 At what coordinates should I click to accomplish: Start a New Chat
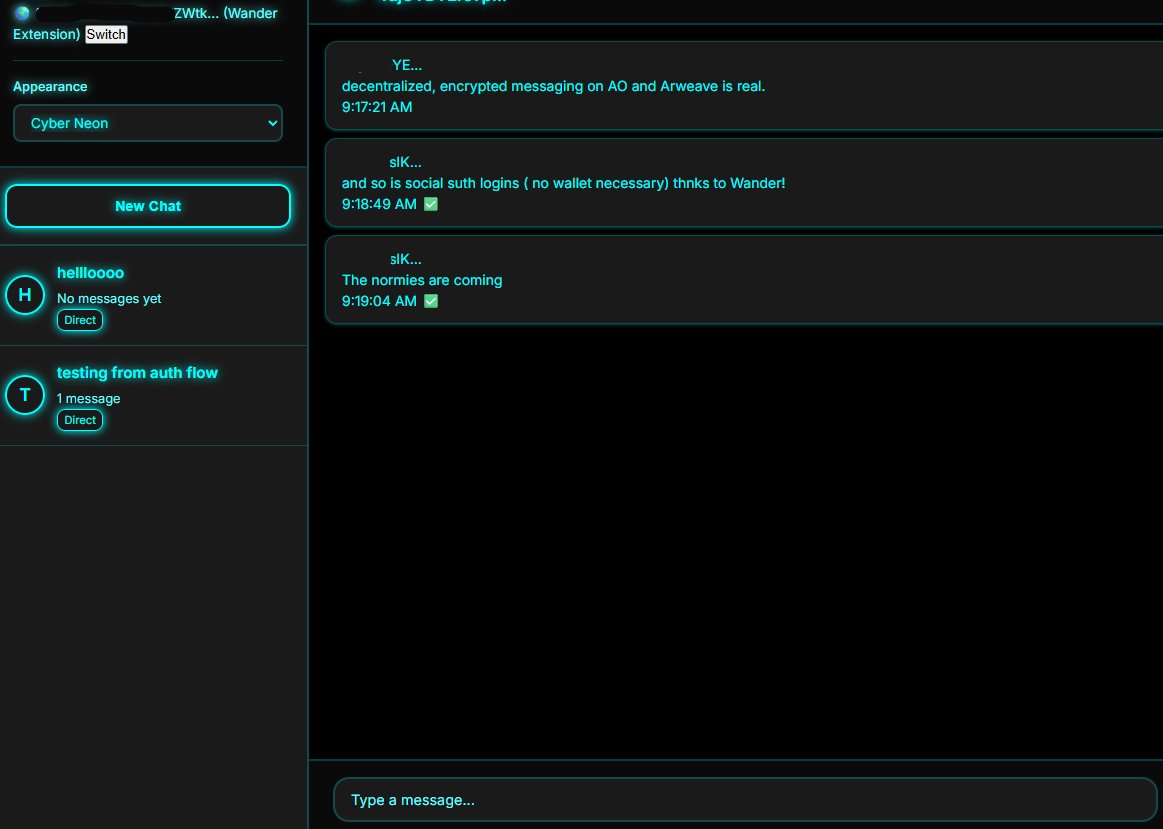click(148, 206)
